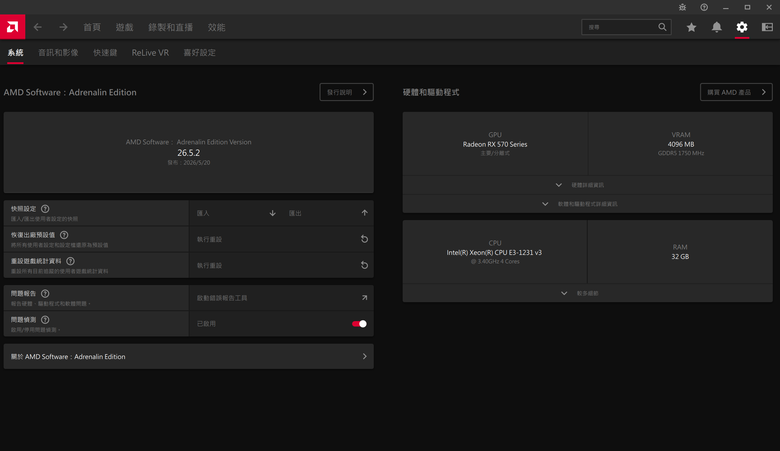This screenshot has height=451, width=780.
Task: Click the magnifier search icon
Action: click(x=662, y=27)
